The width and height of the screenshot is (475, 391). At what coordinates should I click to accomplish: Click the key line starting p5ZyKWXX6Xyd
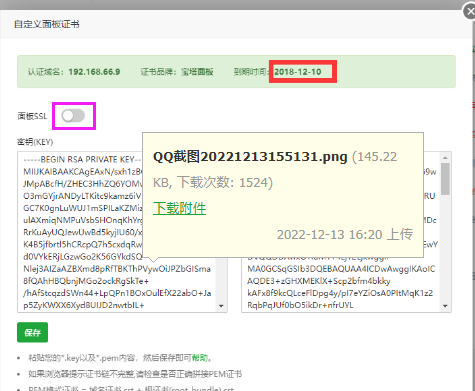click(x=83, y=305)
